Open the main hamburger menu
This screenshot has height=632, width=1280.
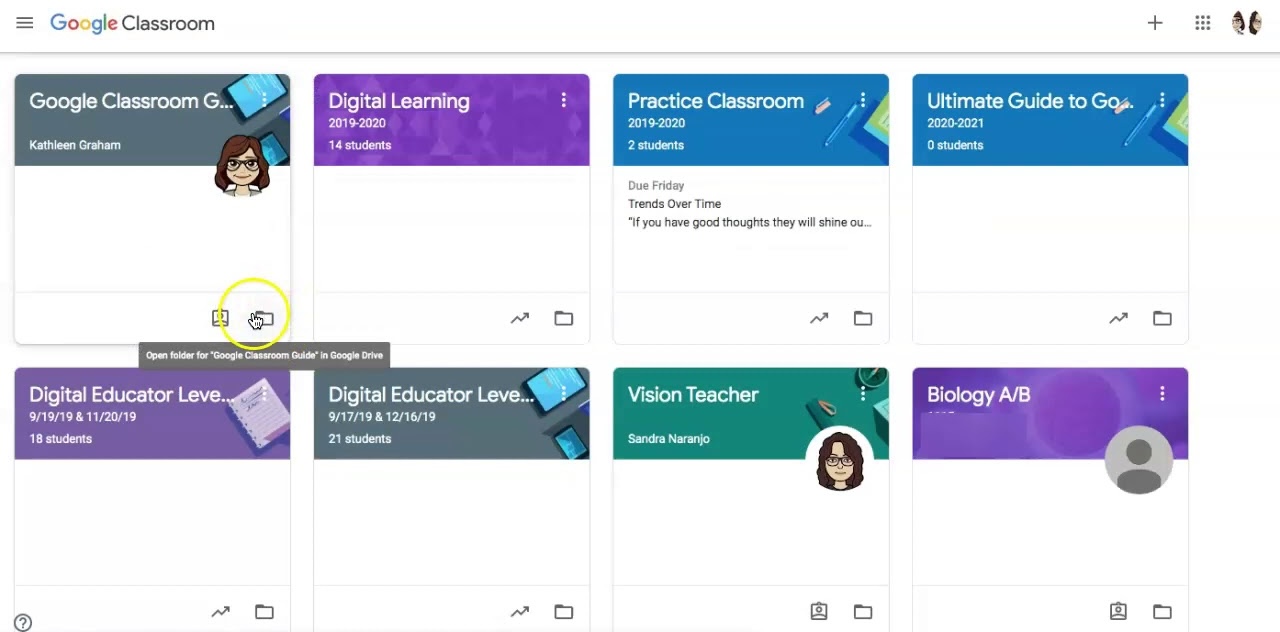[x=24, y=23]
